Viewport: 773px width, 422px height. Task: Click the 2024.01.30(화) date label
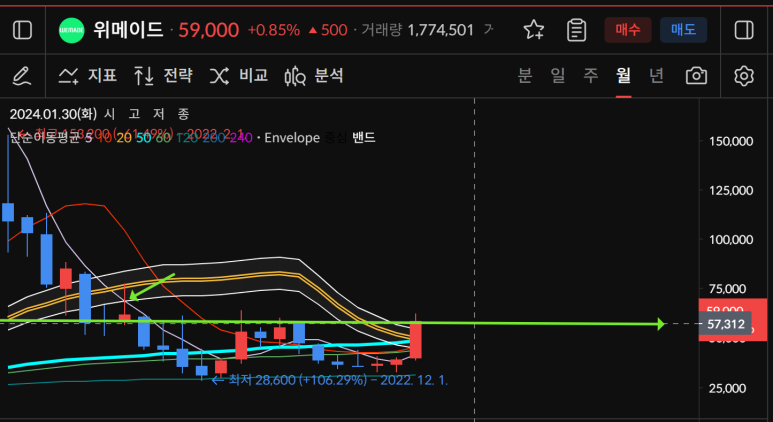51,114
